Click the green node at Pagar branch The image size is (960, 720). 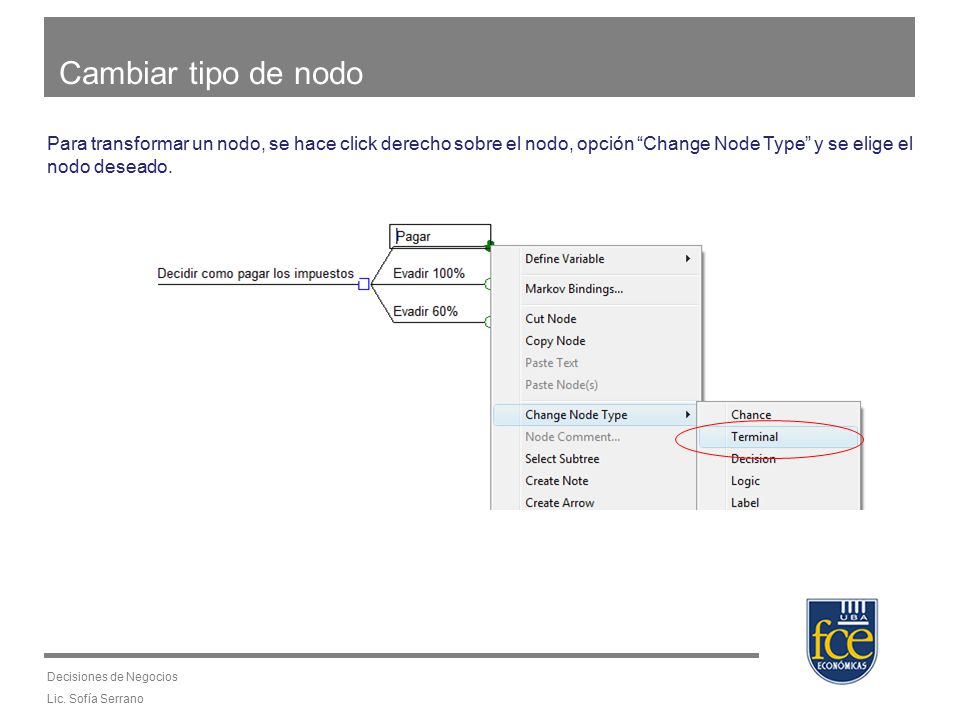(x=489, y=246)
